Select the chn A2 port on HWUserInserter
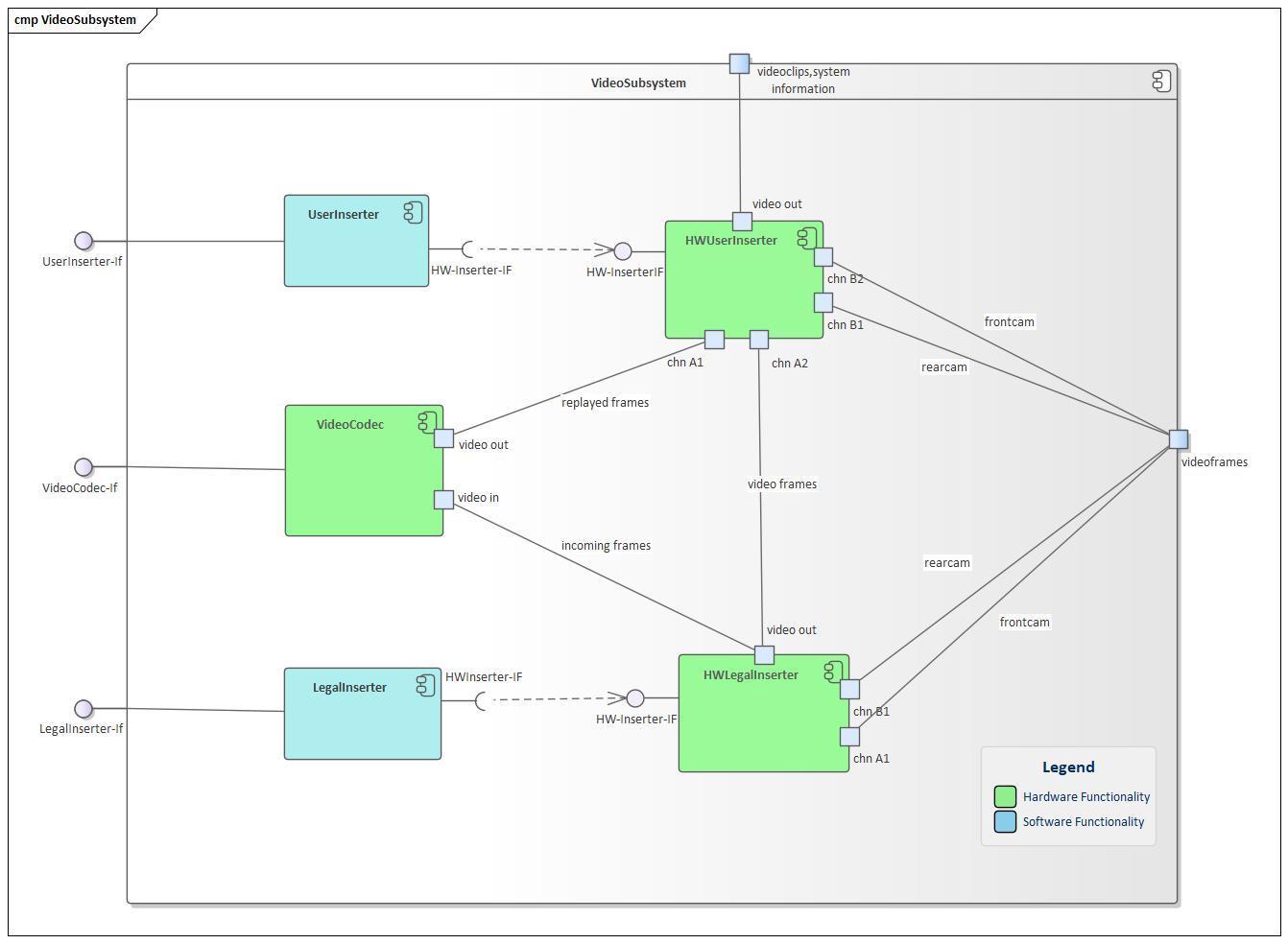Viewport: 1288px width, 944px height. coord(758,340)
